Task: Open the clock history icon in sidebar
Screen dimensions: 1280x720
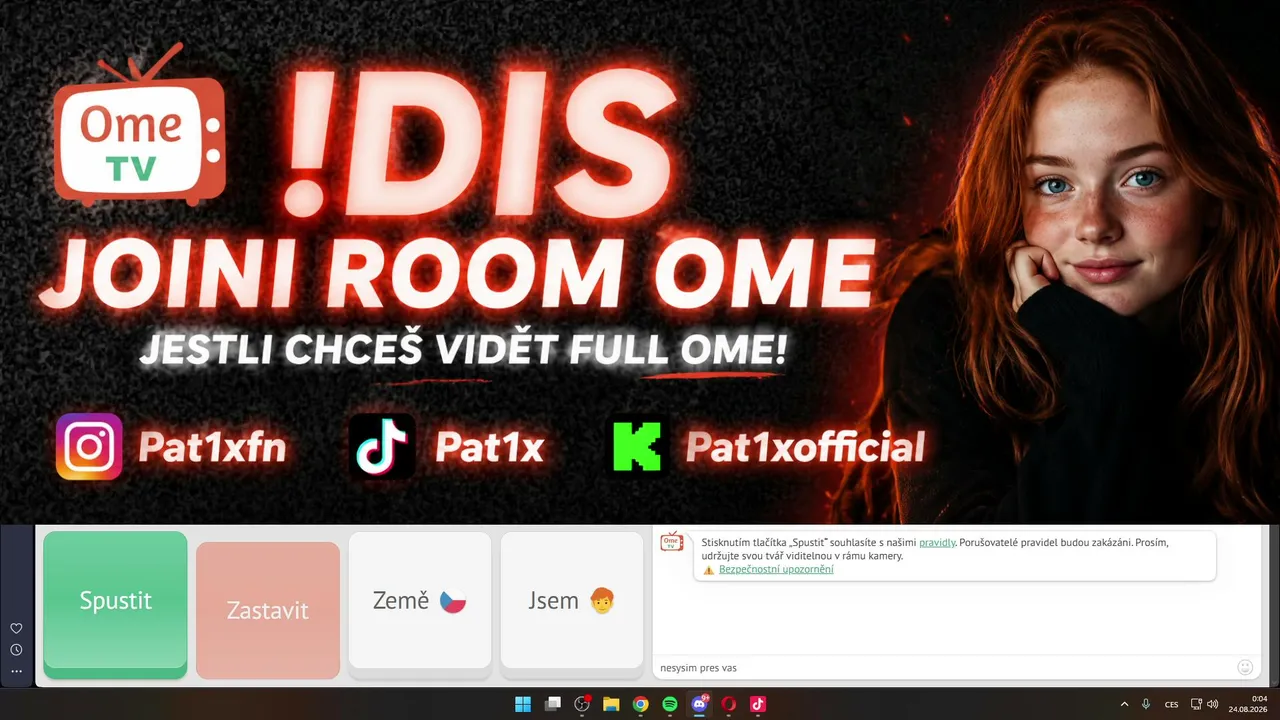Action: [x=16, y=650]
